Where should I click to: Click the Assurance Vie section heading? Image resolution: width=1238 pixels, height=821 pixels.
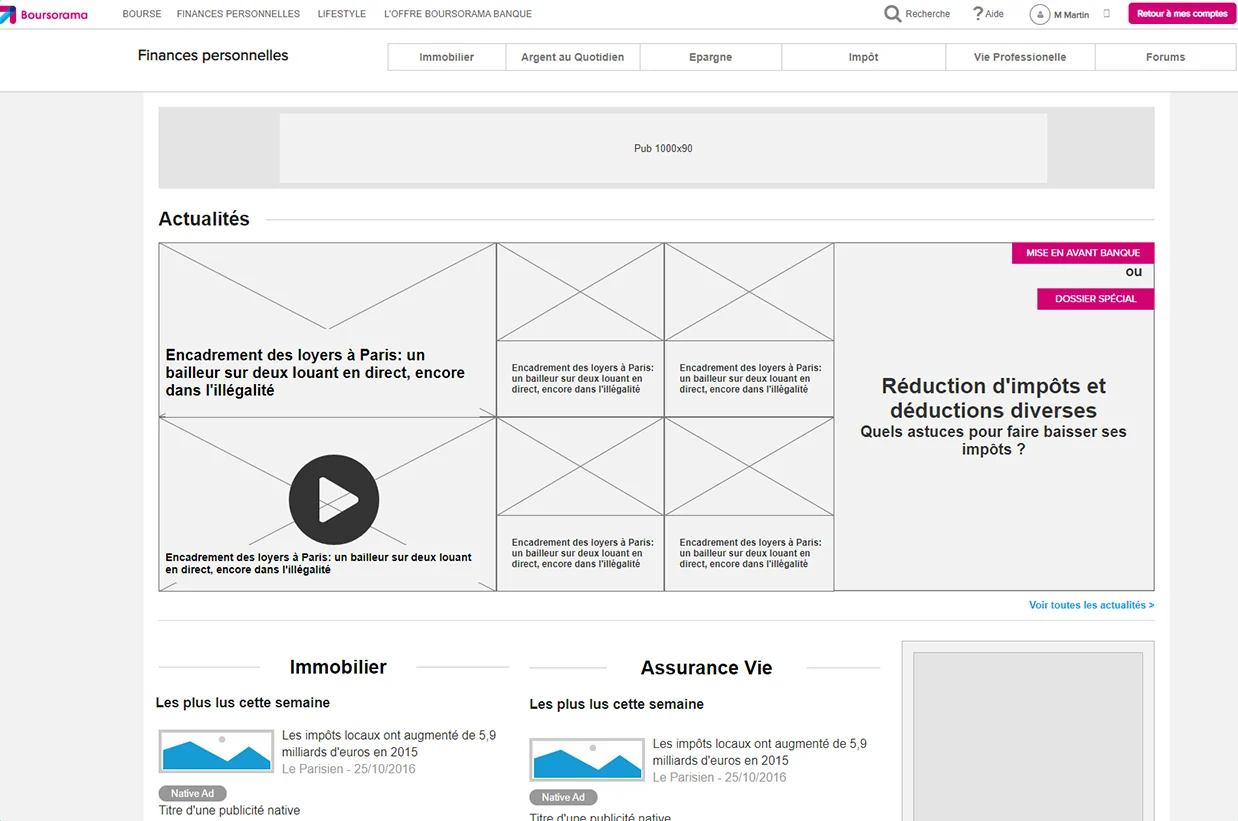point(706,668)
